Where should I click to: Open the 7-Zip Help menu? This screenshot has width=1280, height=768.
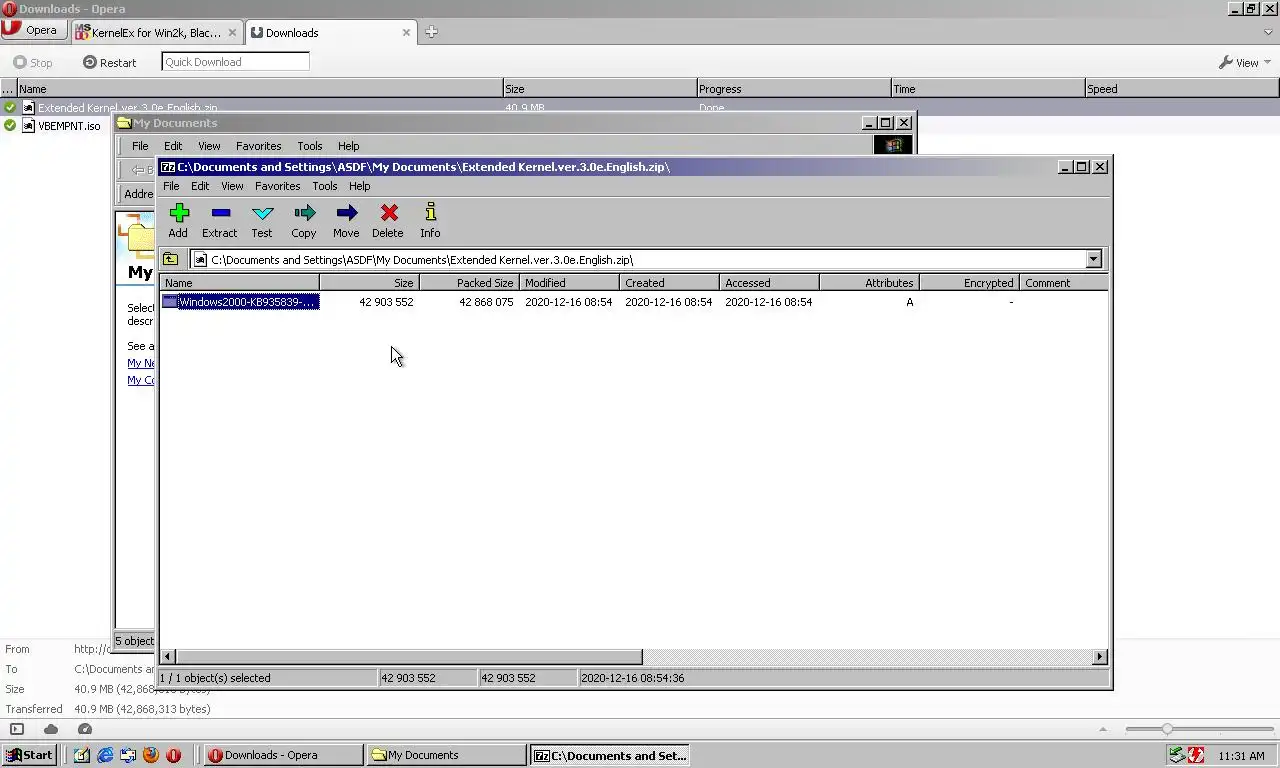(360, 186)
